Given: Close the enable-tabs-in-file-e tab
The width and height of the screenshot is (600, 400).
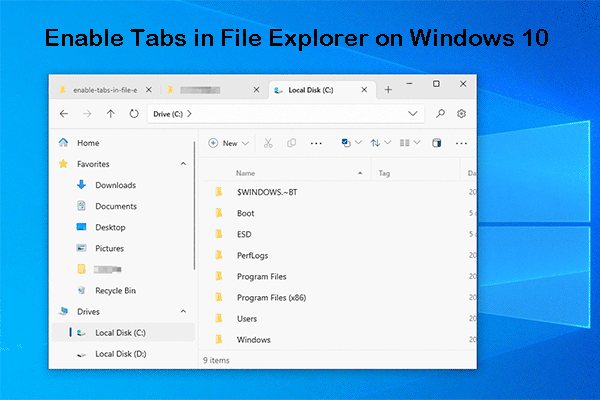Looking at the screenshot, I should pyautogui.click(x=149, y=90).
